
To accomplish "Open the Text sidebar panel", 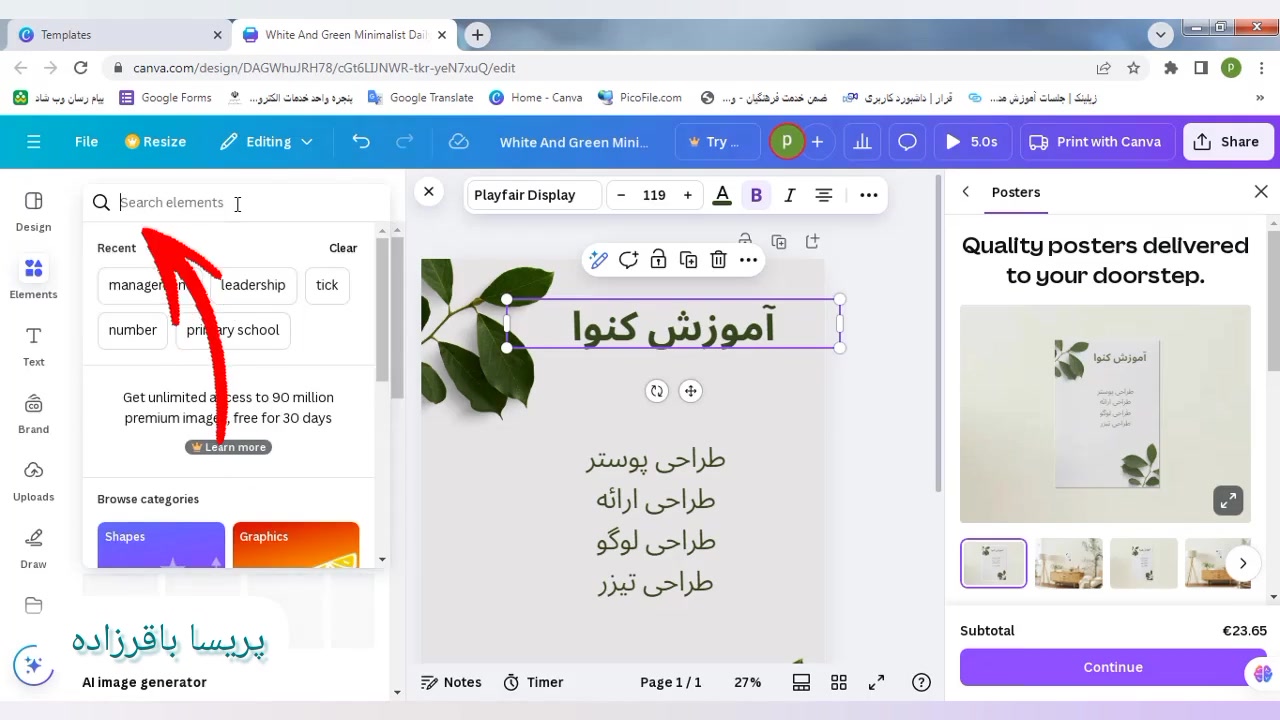I will [33, 346].
